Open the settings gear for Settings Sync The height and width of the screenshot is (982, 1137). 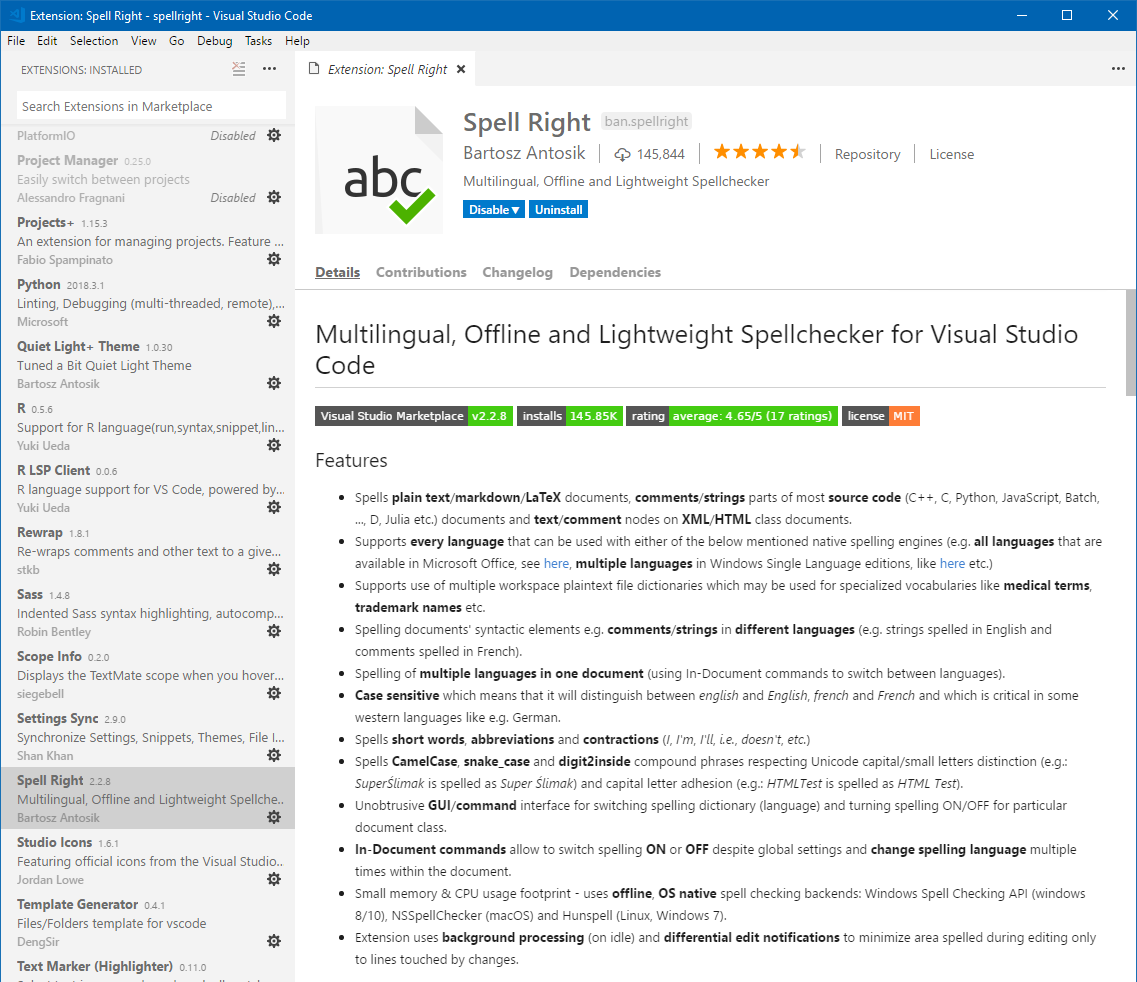point(274,755)
